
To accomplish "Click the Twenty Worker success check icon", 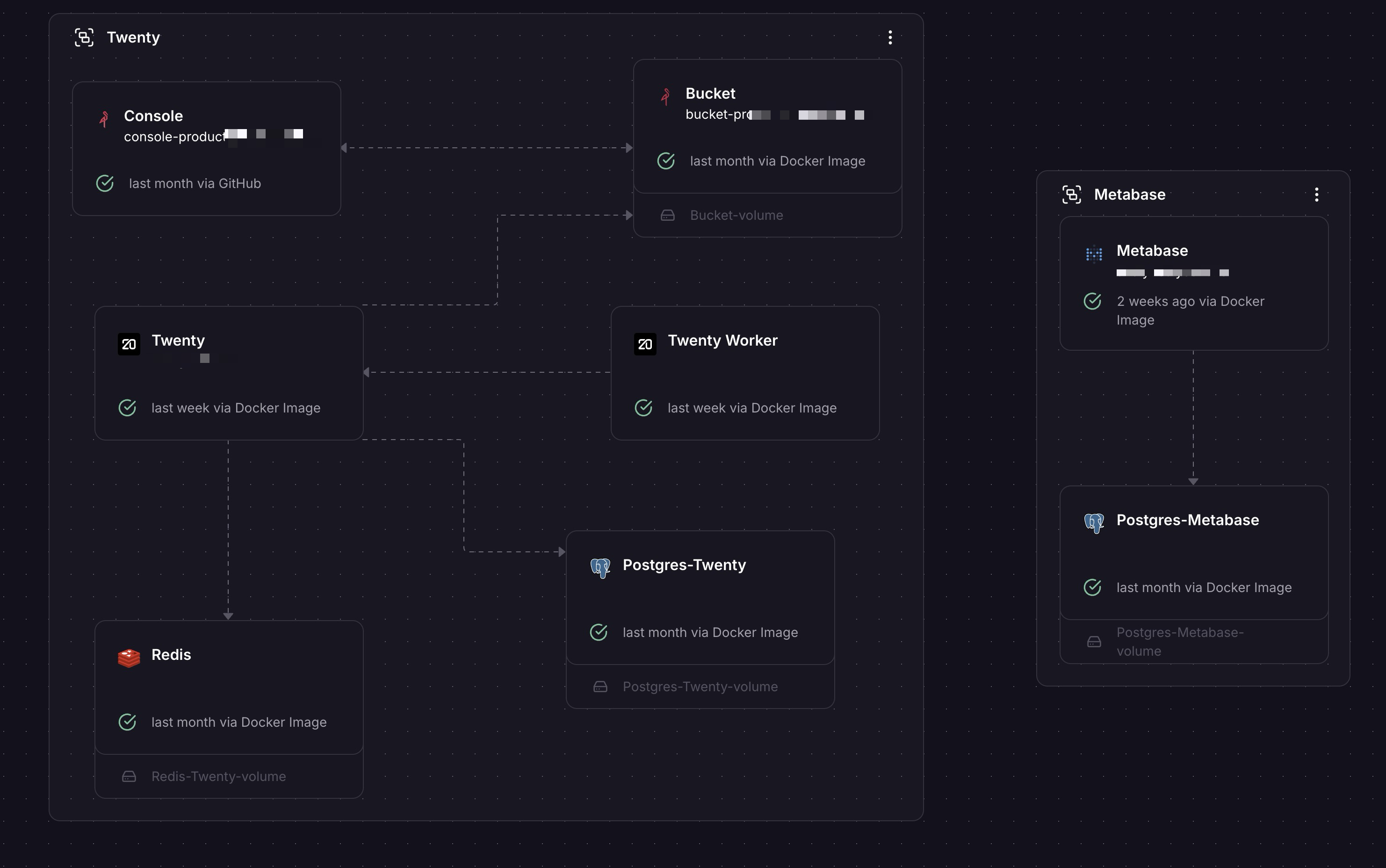I will tap(643, 408).
